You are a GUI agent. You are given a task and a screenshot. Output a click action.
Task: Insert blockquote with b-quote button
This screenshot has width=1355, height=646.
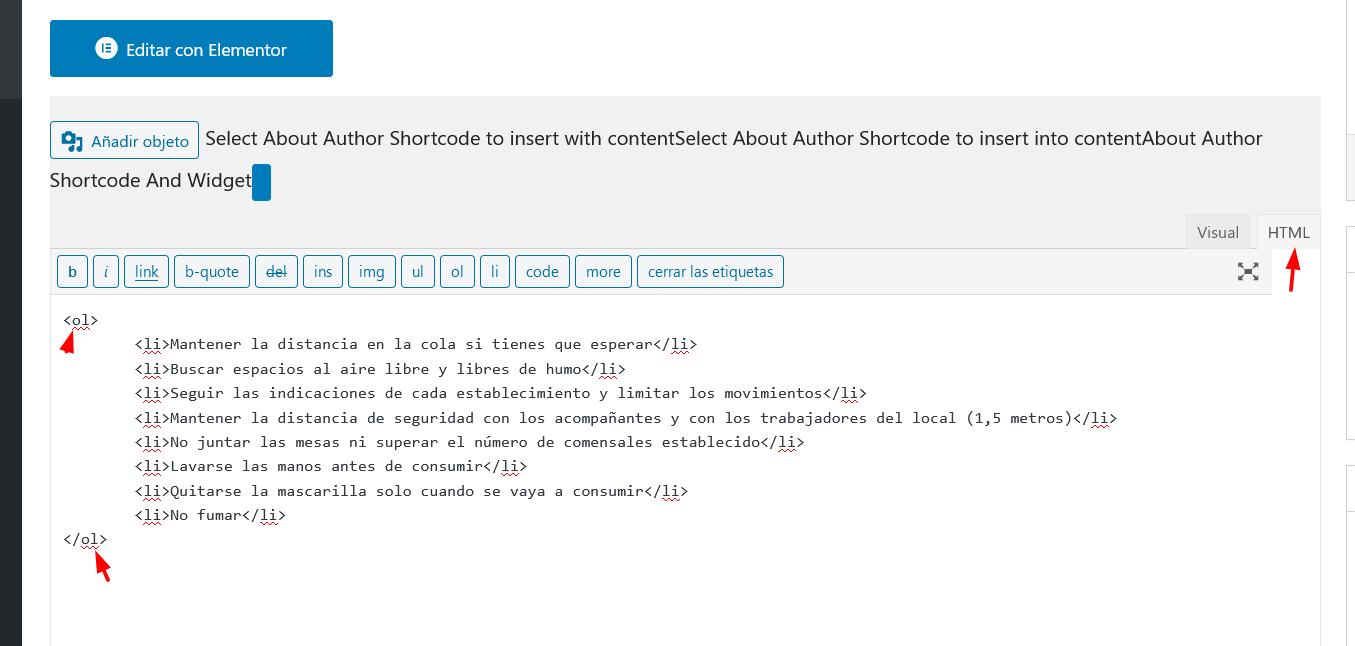point(212,272)
